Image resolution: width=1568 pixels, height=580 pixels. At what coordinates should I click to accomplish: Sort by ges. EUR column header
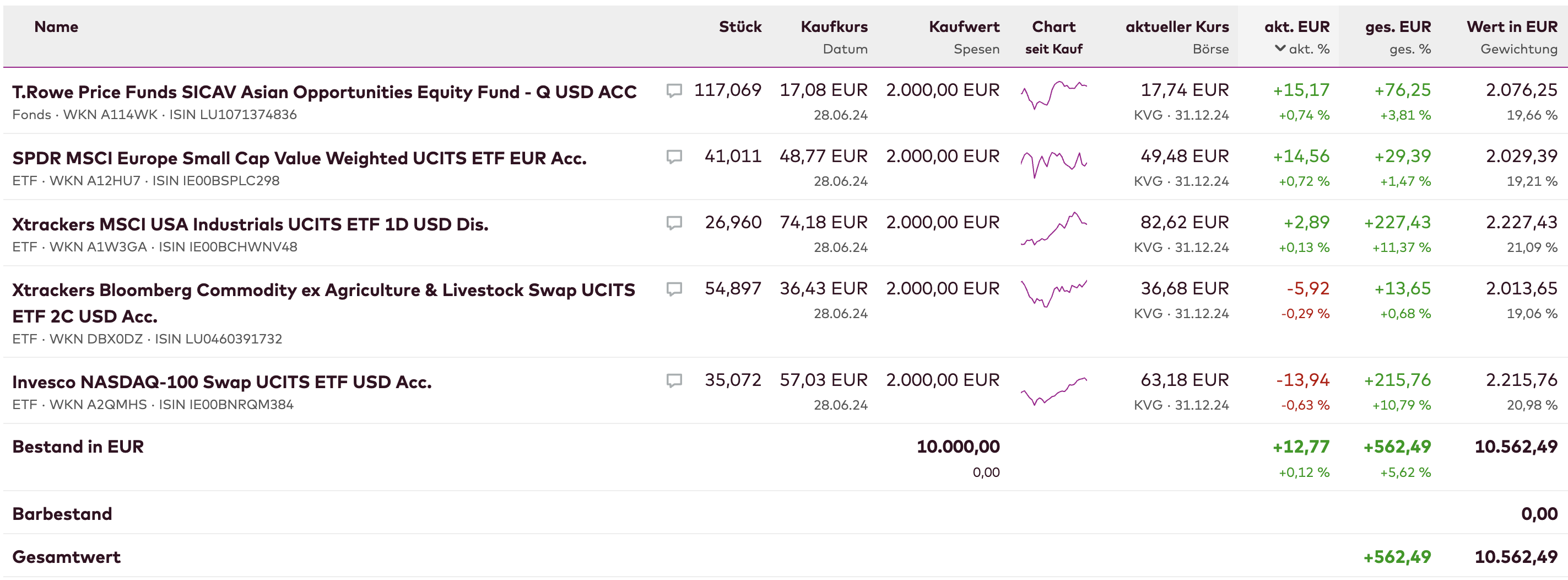(1398, 27)
